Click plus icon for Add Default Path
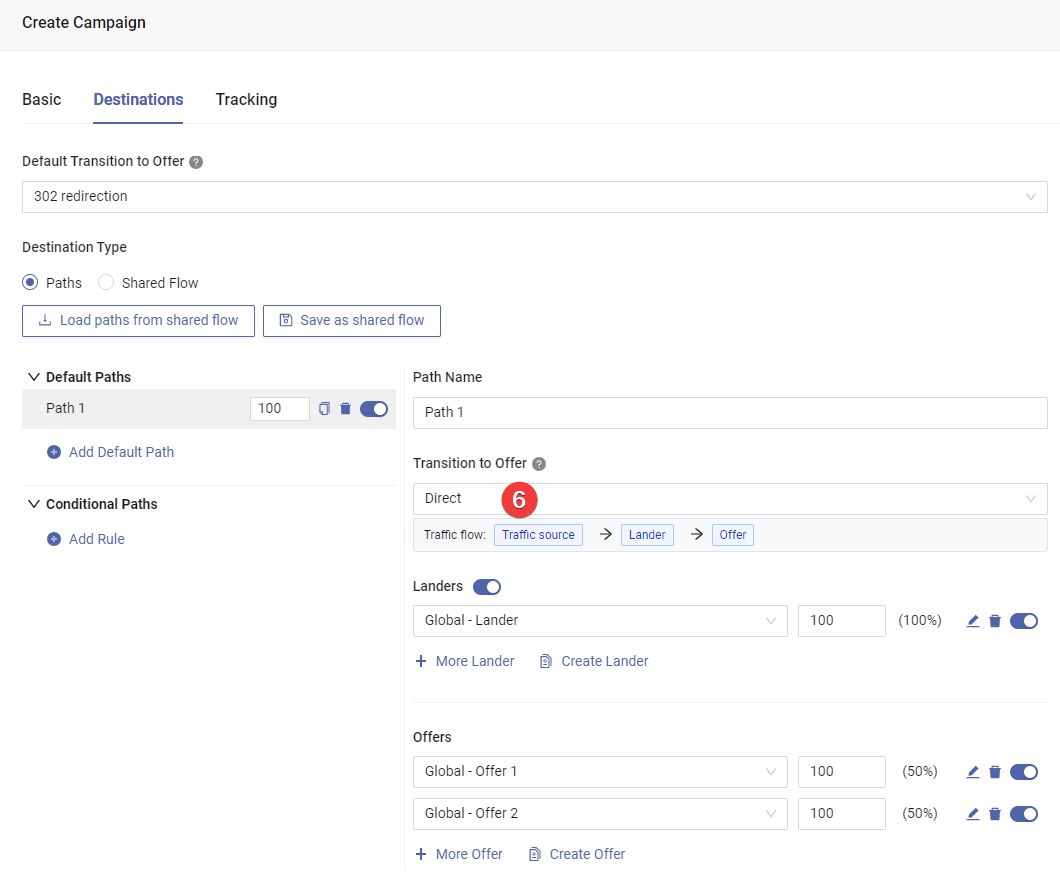 coord(54,452)
